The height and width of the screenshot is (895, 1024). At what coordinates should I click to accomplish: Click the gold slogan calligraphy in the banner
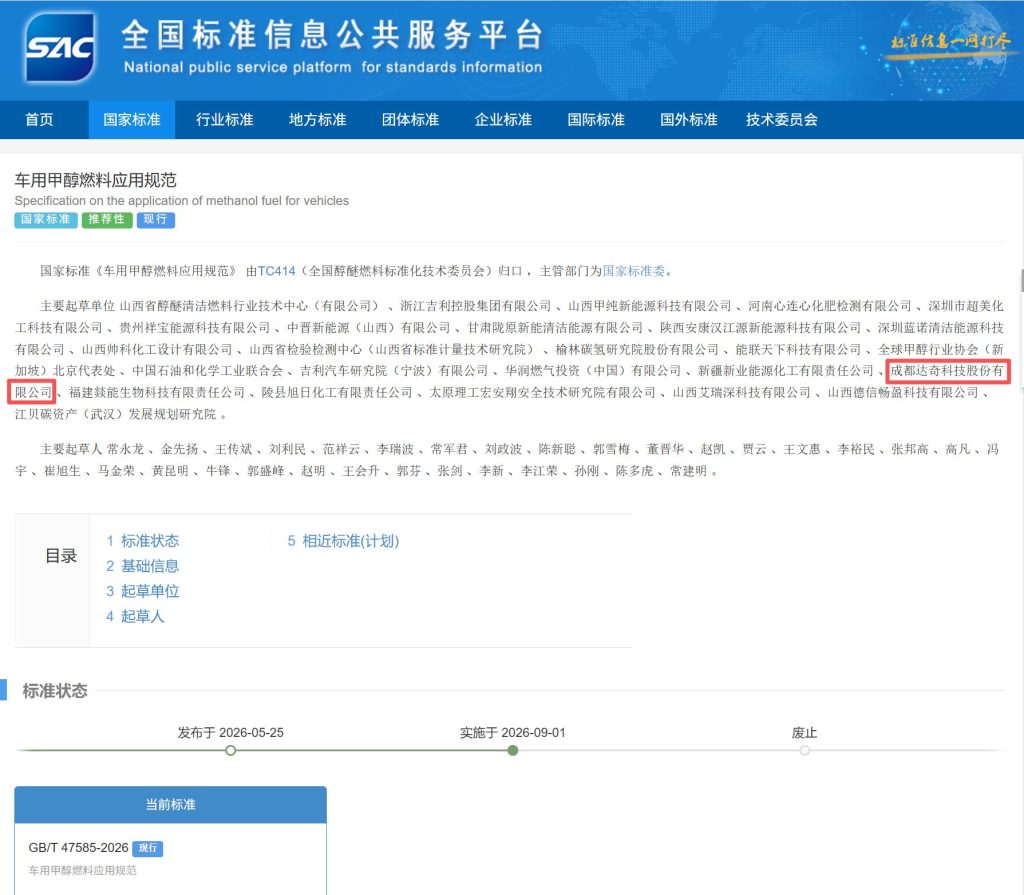click(x=950, y=42)
